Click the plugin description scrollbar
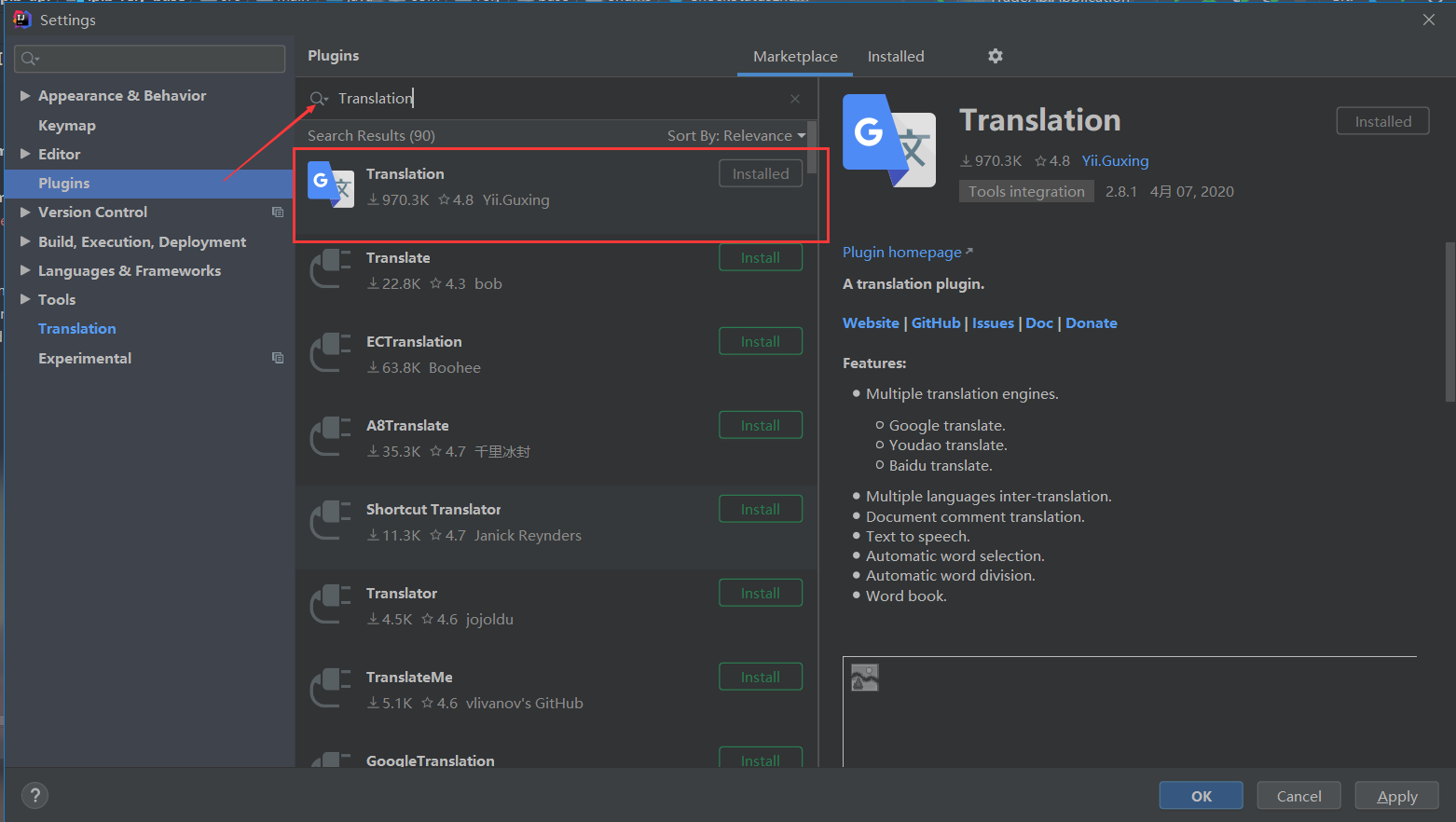 point(1449,322)
